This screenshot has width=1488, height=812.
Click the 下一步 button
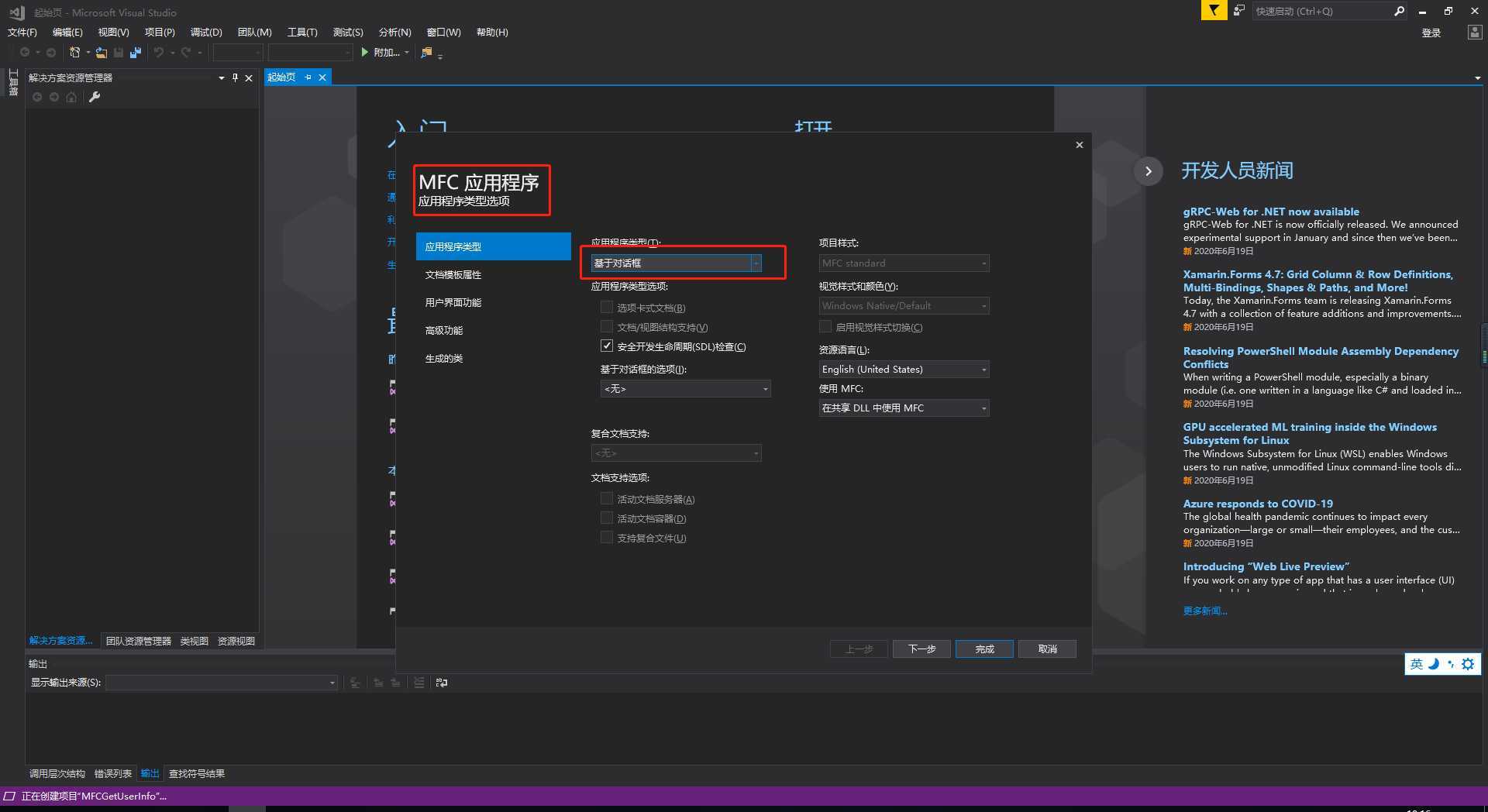[921, 649]
